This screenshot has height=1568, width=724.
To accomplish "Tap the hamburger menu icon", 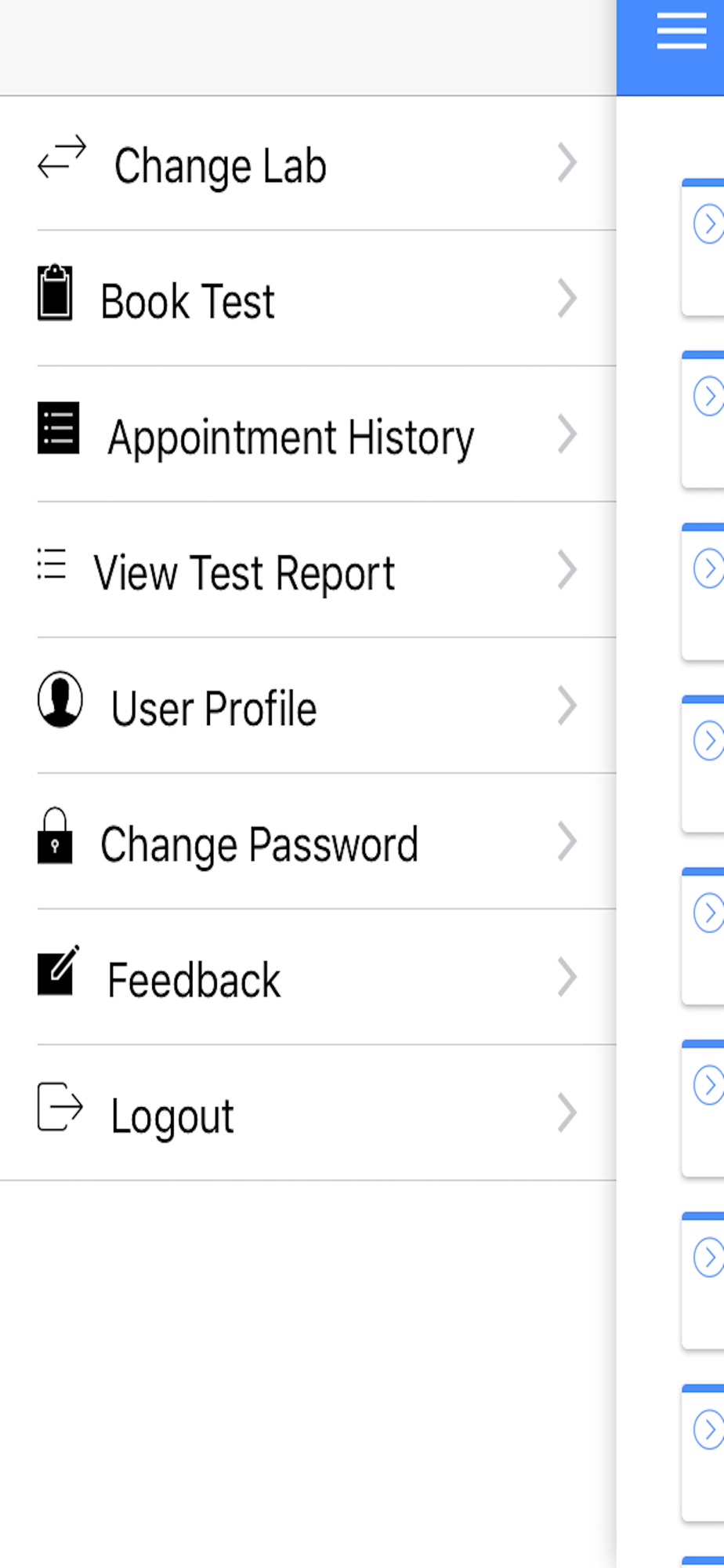I will 681,31.
